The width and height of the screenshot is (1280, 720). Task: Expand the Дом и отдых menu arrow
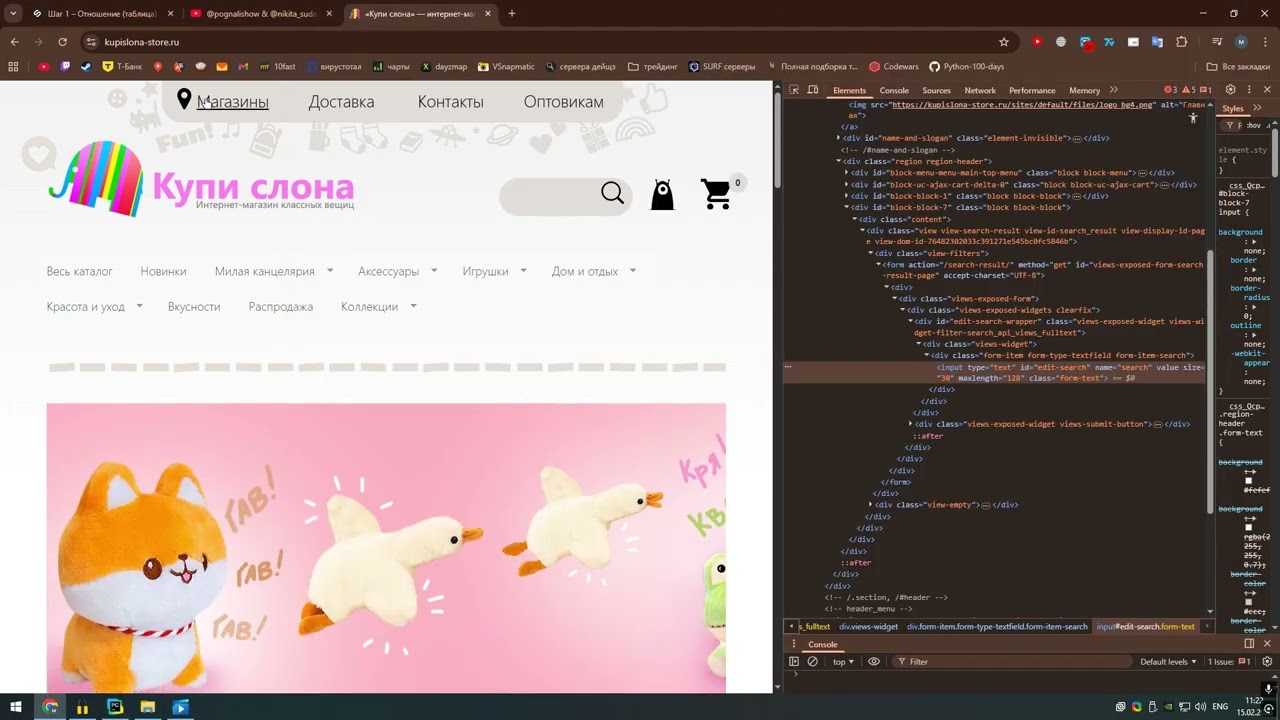tap(633, 270)
